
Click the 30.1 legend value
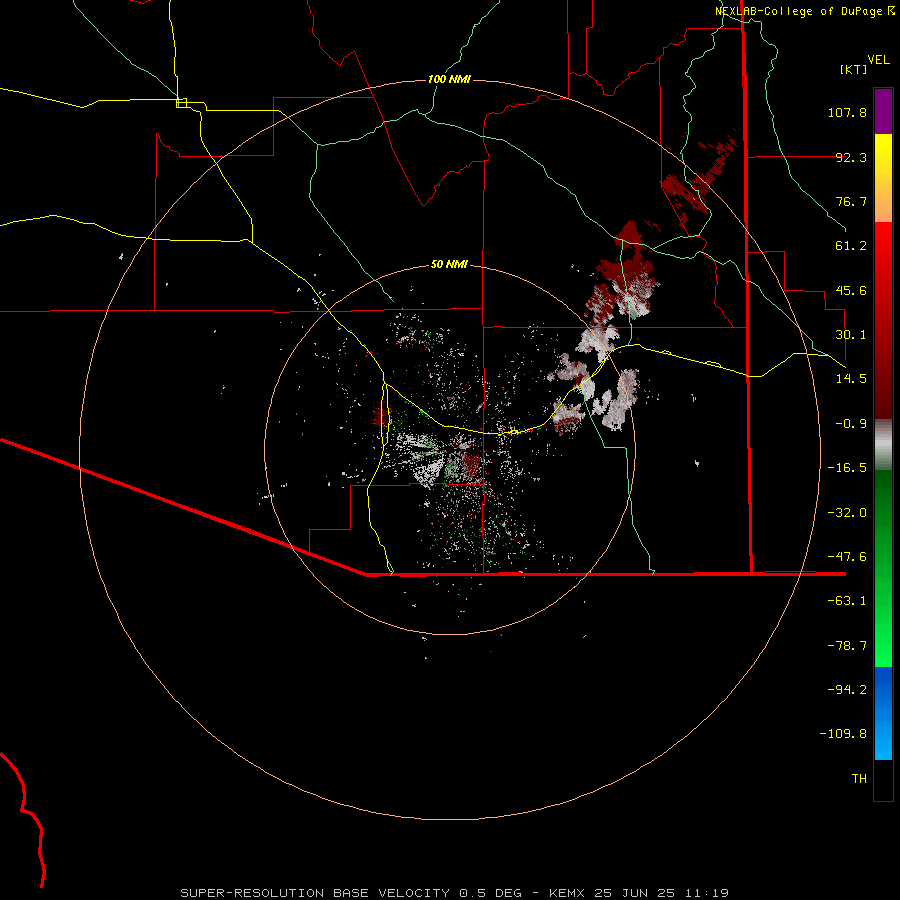851,335
